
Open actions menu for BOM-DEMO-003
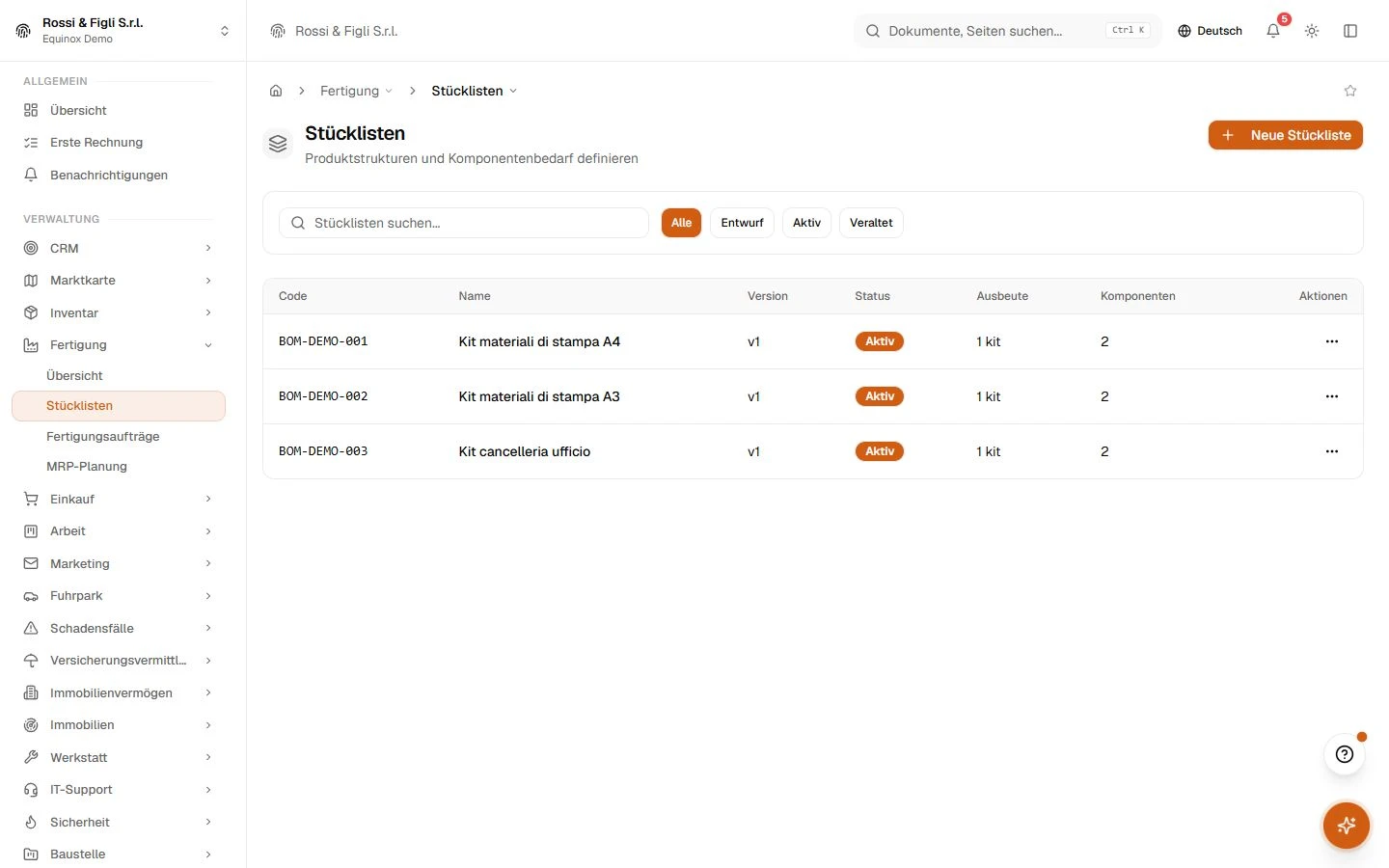(1332, 451)
